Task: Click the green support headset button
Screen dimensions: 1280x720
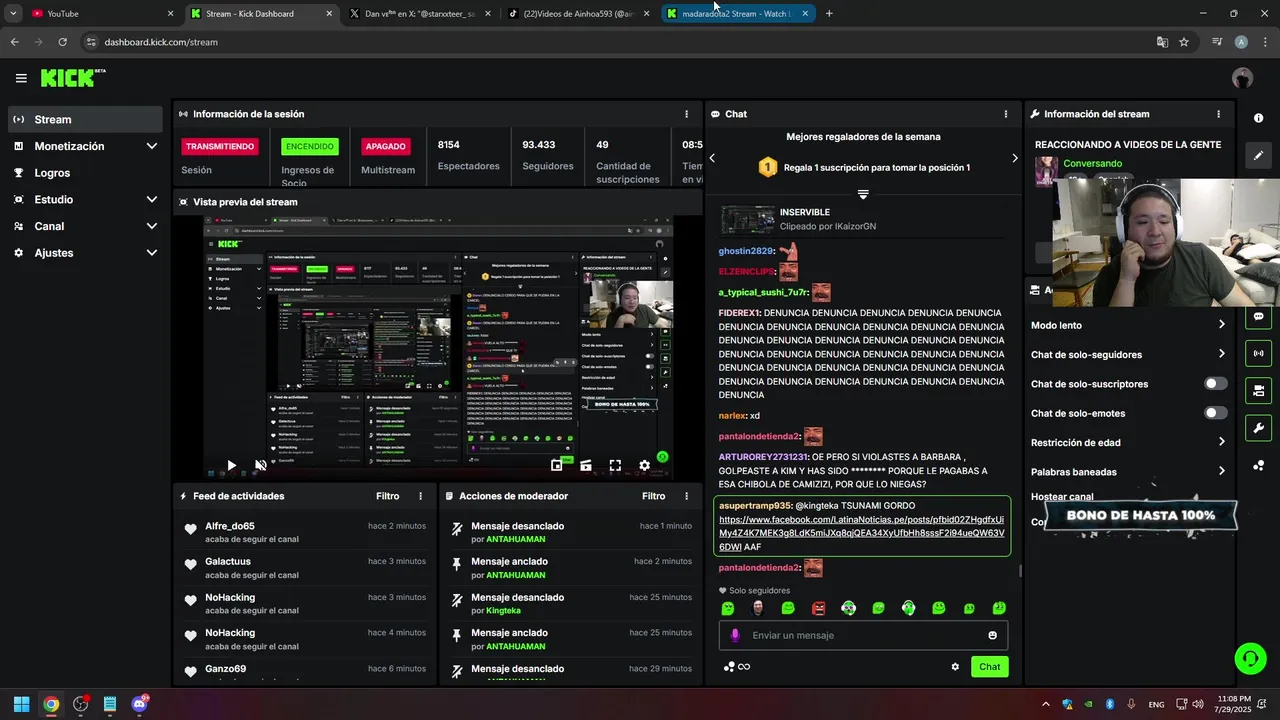Action: [1250, 658]
